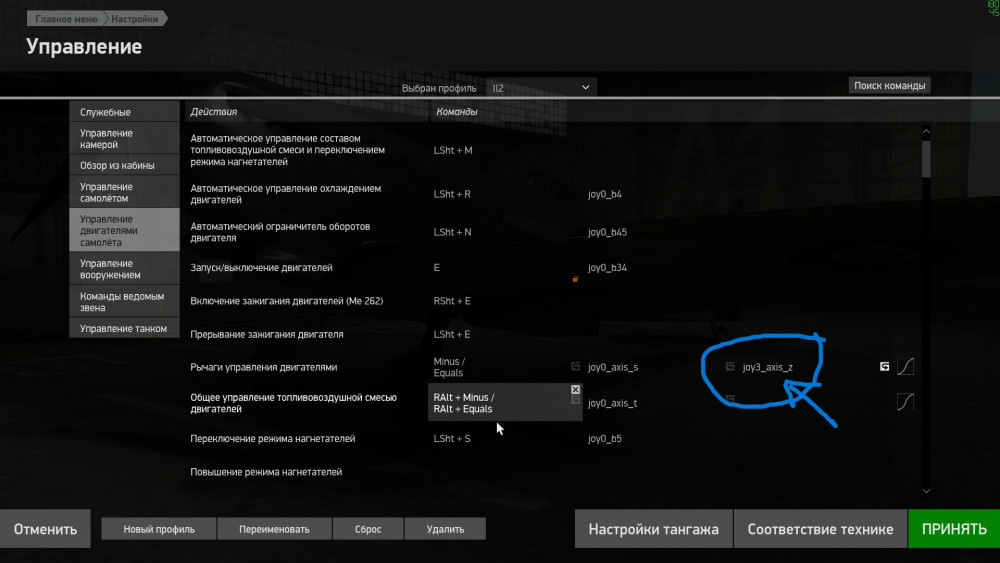Click the joy0_axis_s binding
The image size is (1000, 563).
coord(613,367)
